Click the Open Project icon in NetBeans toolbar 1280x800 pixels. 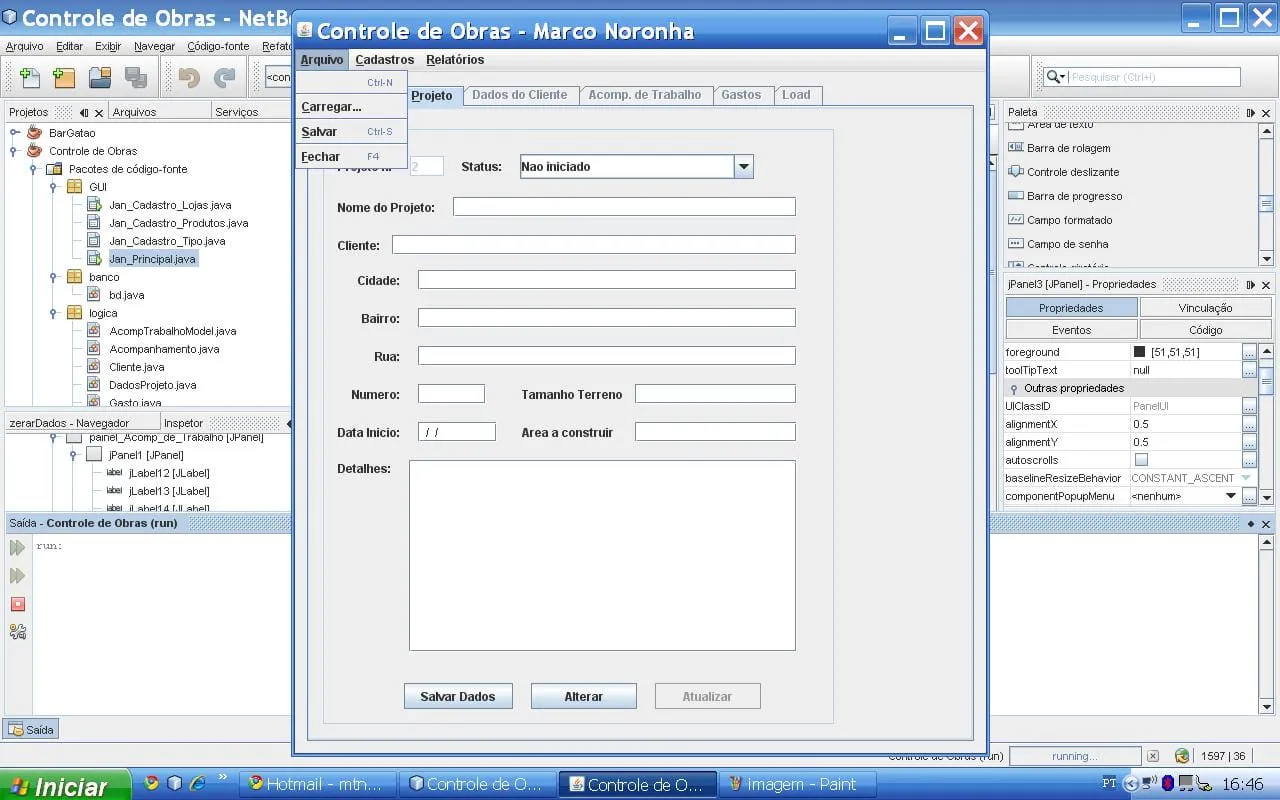pyautogui.click(x=100, y=77)
